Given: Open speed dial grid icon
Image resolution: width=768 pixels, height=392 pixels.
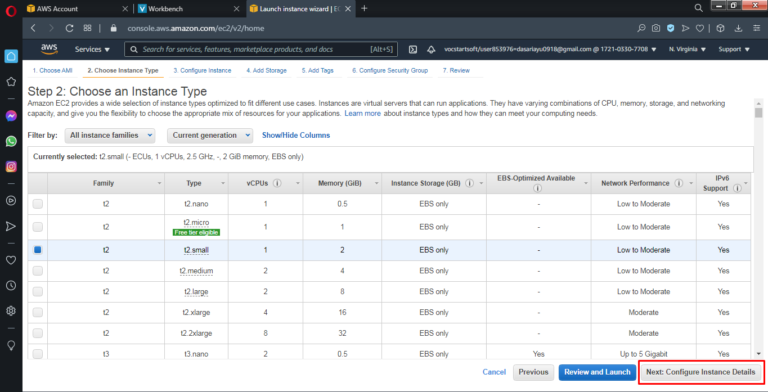Looking at the screenshot, I should pyautogui.click(x=87, y=28).
